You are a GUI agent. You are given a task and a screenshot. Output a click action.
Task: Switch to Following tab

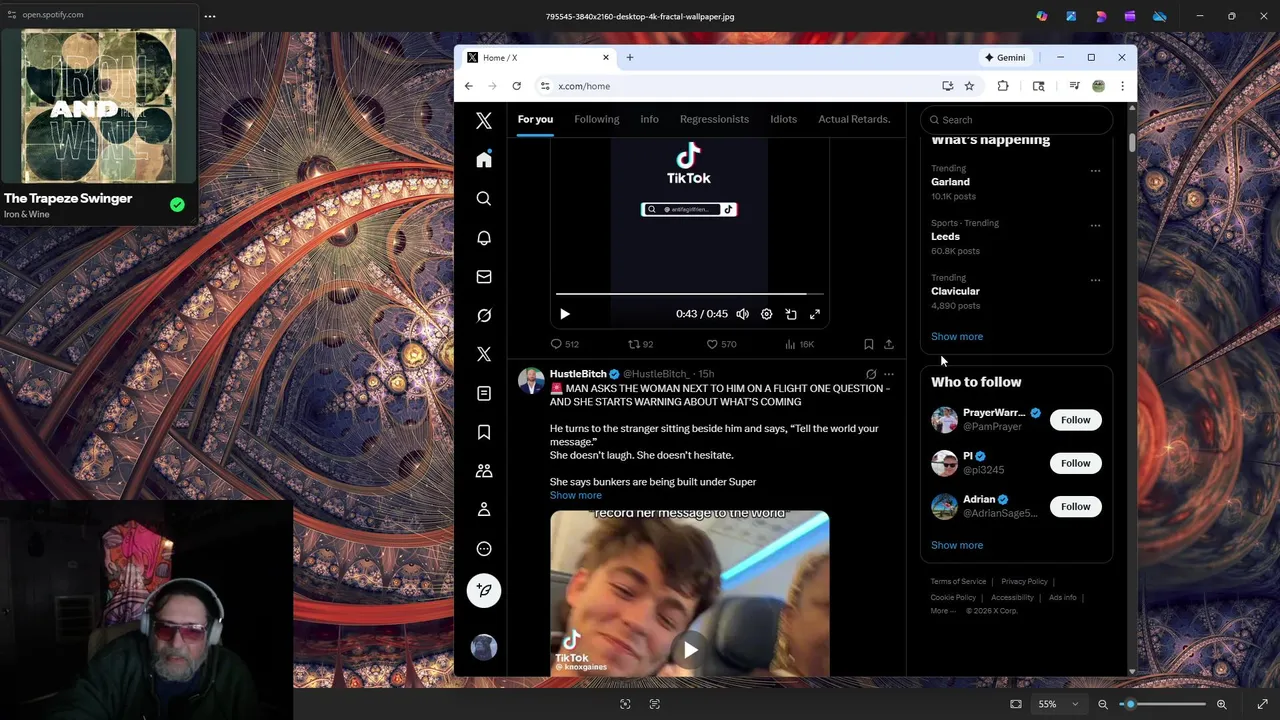(597, 119)
